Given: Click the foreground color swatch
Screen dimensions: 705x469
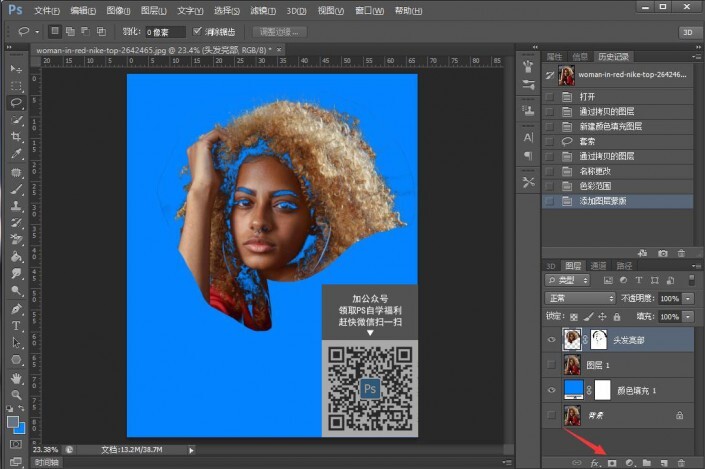Looking at the screenshot, I should tap(13, 422).
